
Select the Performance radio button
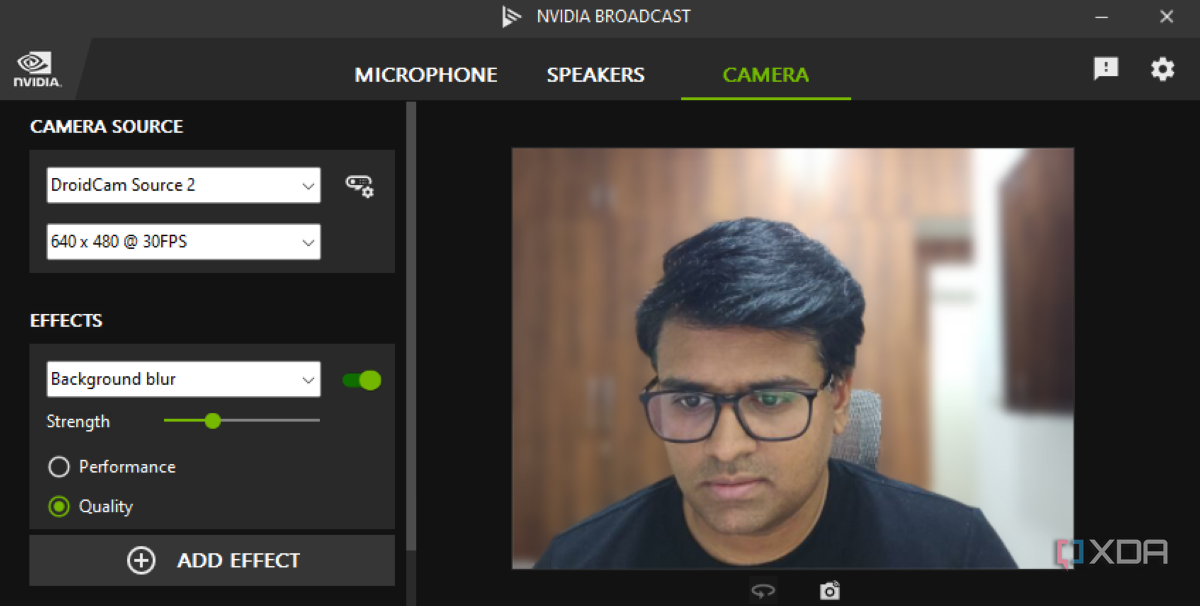[x=59, y=467]
